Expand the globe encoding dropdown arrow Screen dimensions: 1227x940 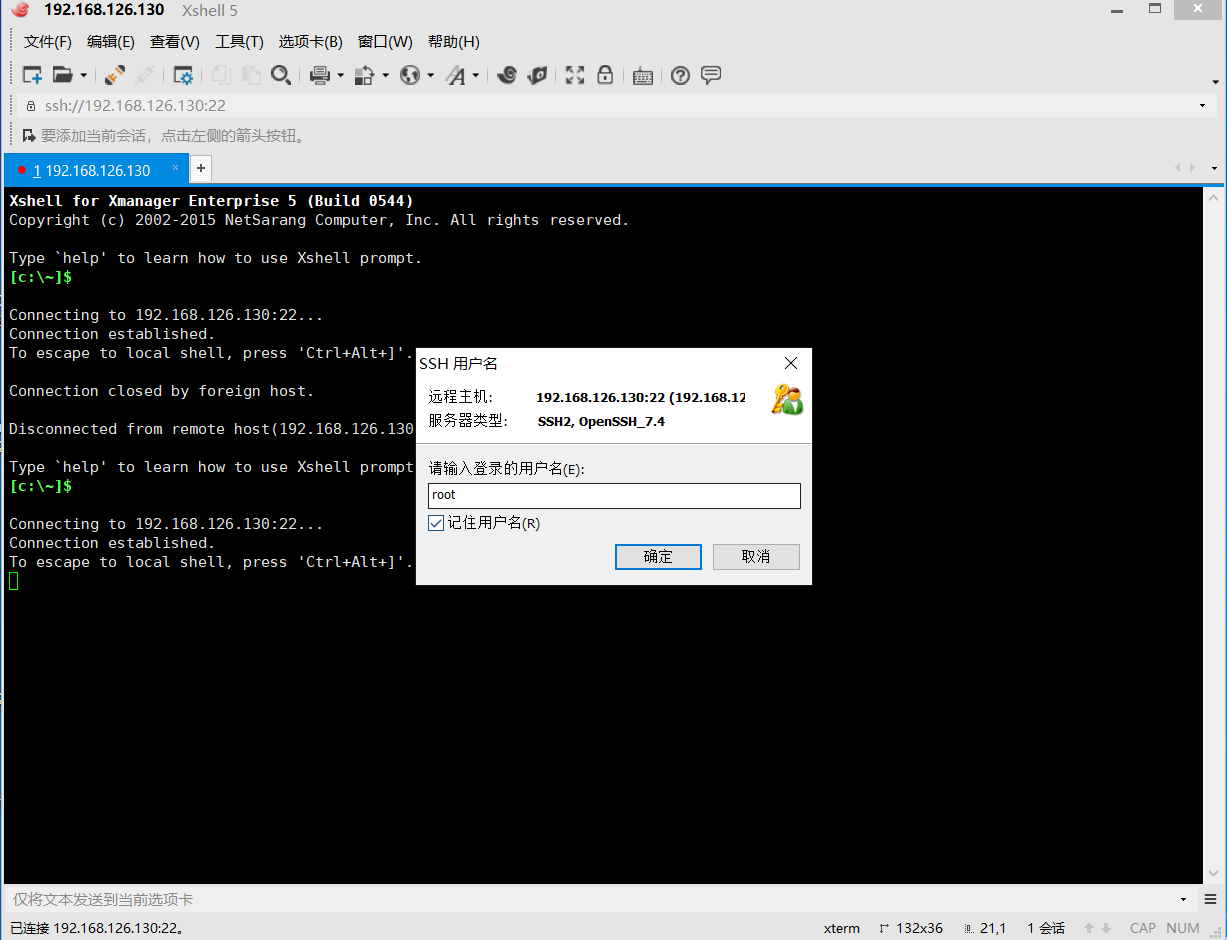[430, 75]
